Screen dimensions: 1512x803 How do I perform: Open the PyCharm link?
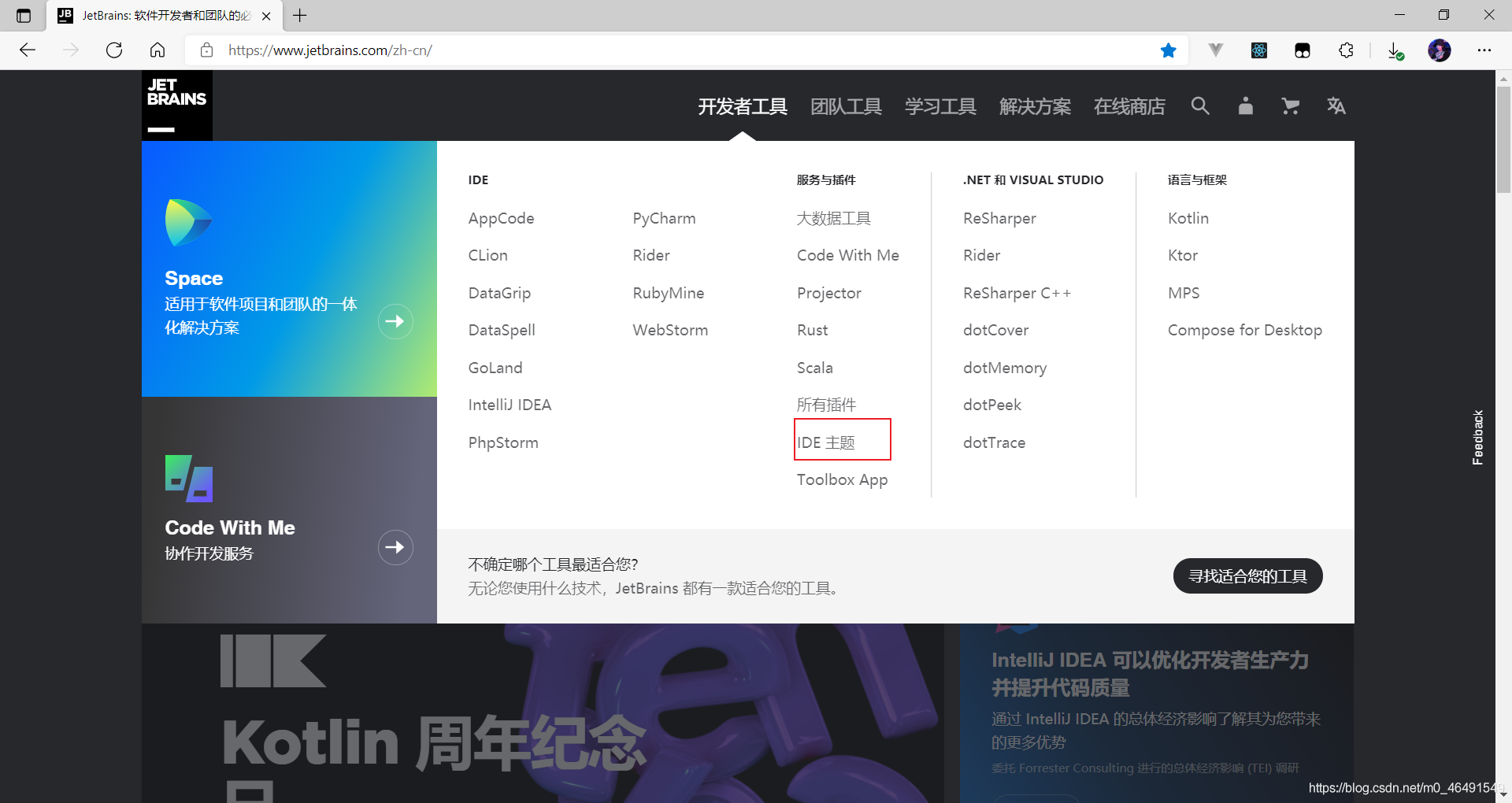[x=664, y=218]
